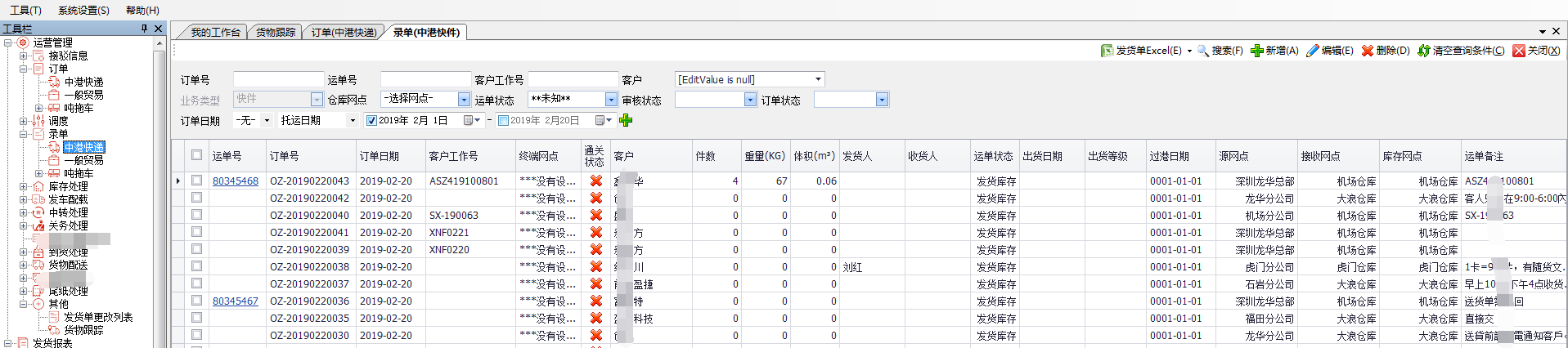Image resolution: width=1568 pixels, height=348 pixels.
Task: Switch to the 货物跟踪 tab
Action: click(276, 33)
